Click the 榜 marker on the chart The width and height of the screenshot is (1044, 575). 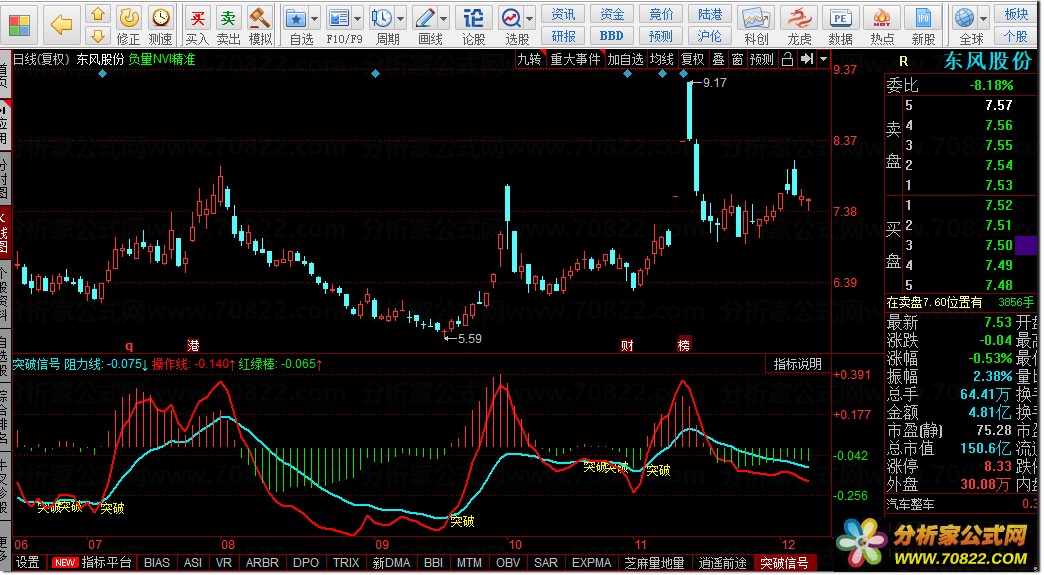point(684,344)
